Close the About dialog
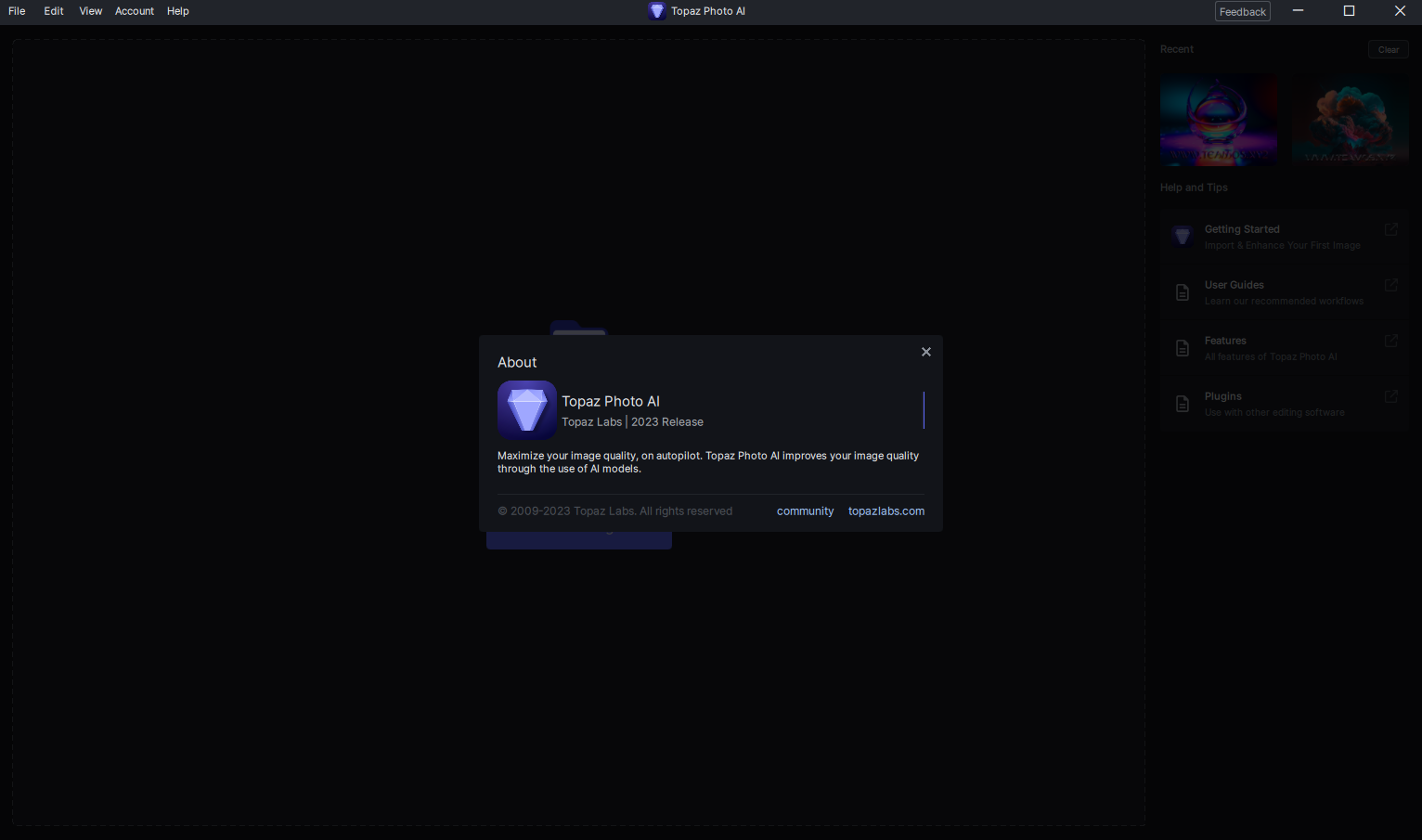The image size is (1422, 840). (x=925, y=352)
